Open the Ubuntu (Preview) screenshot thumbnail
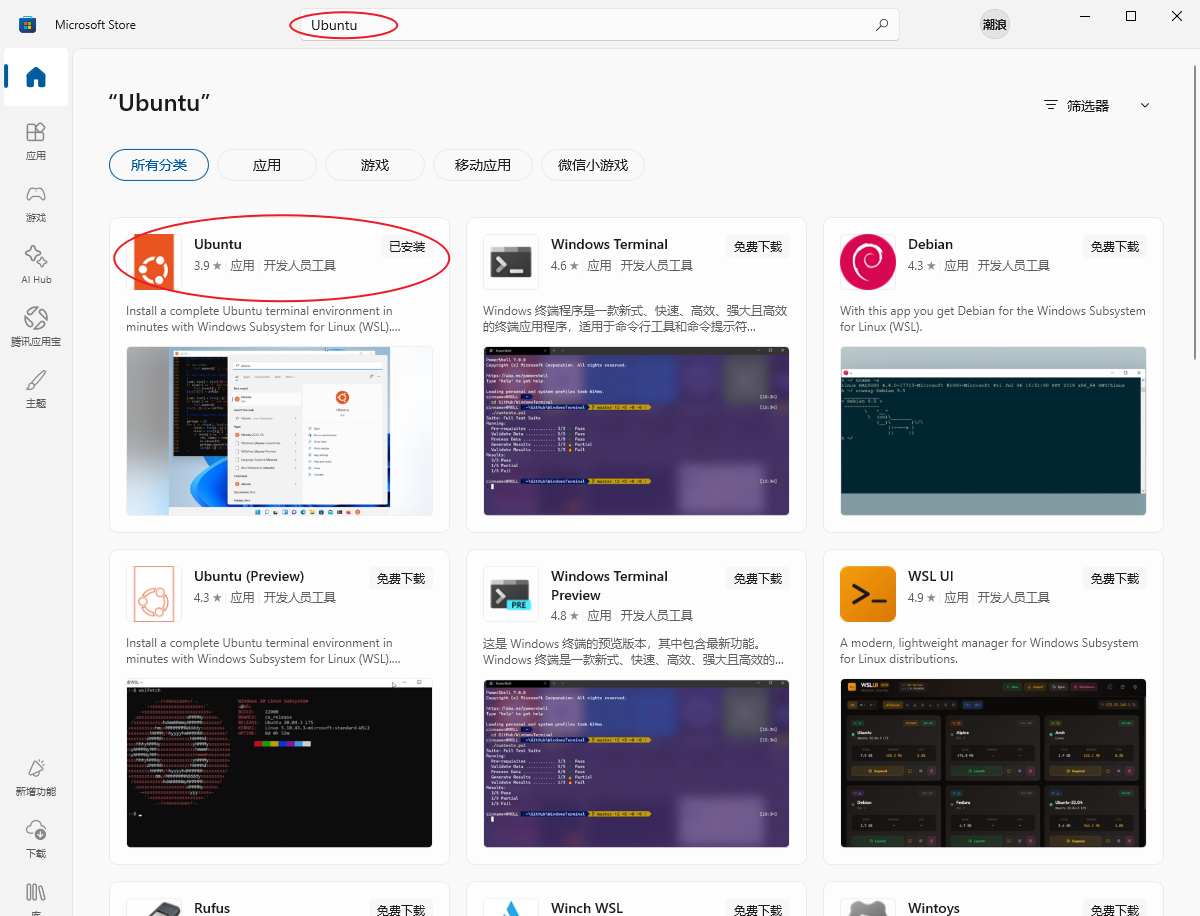Viewport: 1200px width, 916px height. click(279, 763)
